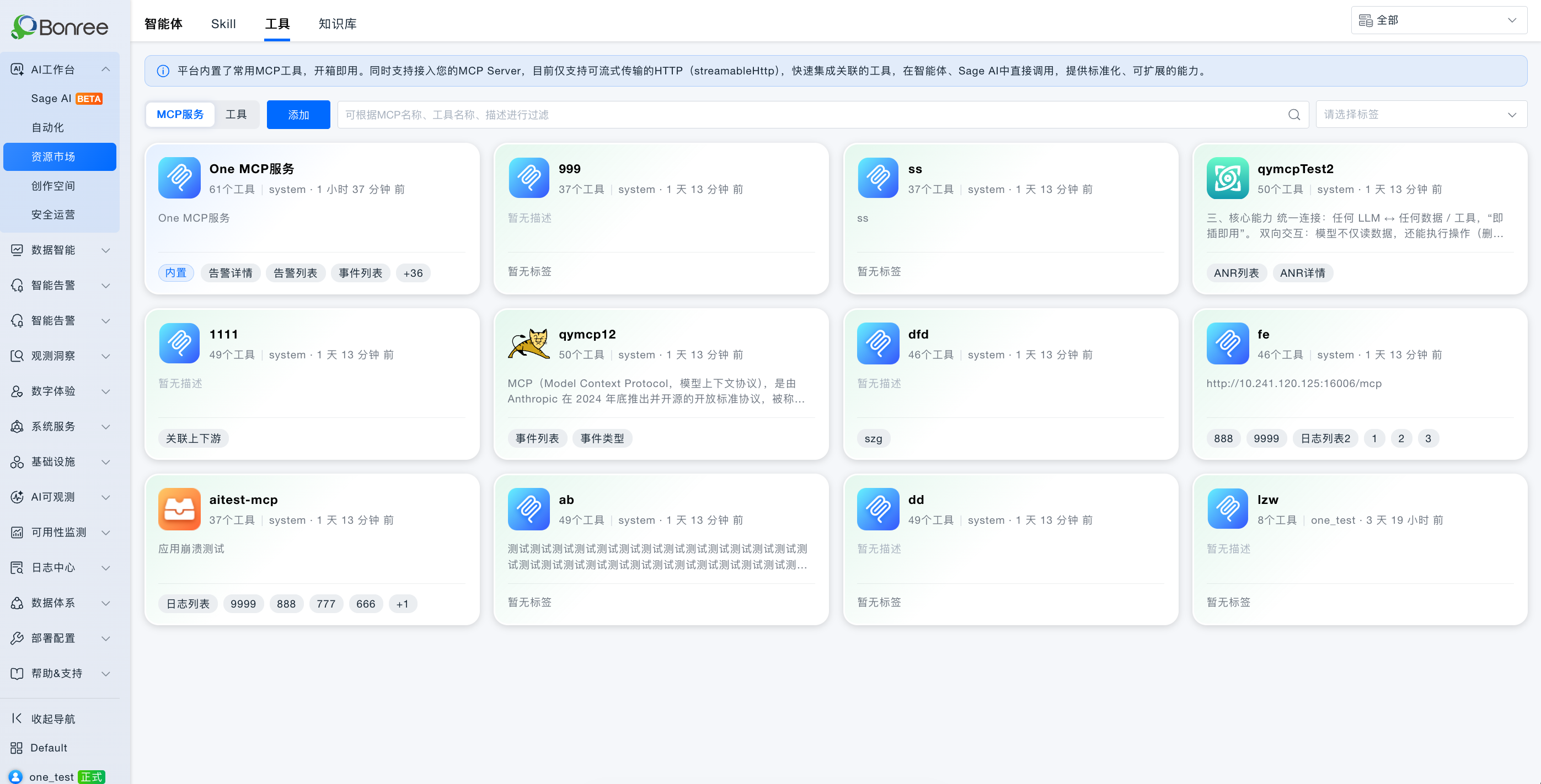Click the ab service icon

[x=529, y=509]
